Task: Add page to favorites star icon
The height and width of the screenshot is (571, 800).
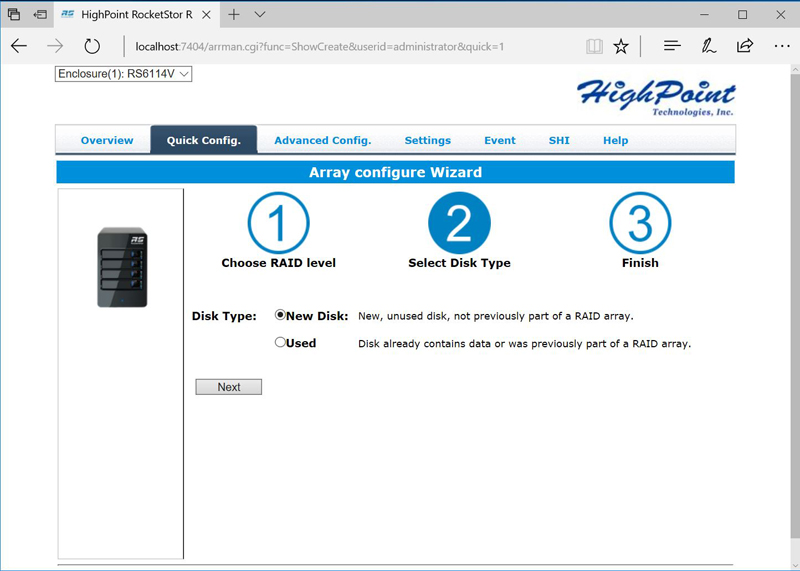Action: pyautogui.click(x=621, y=46)
